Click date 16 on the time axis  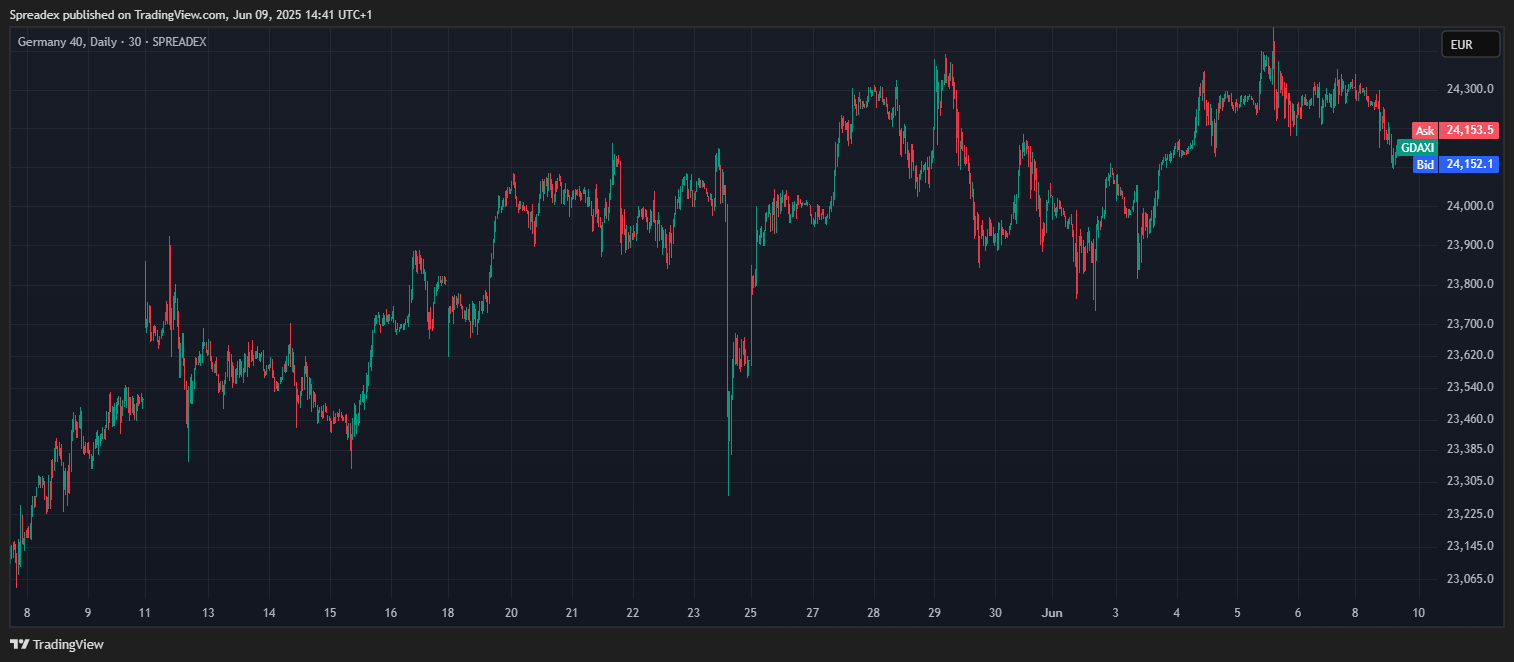[x=391, y=613]
